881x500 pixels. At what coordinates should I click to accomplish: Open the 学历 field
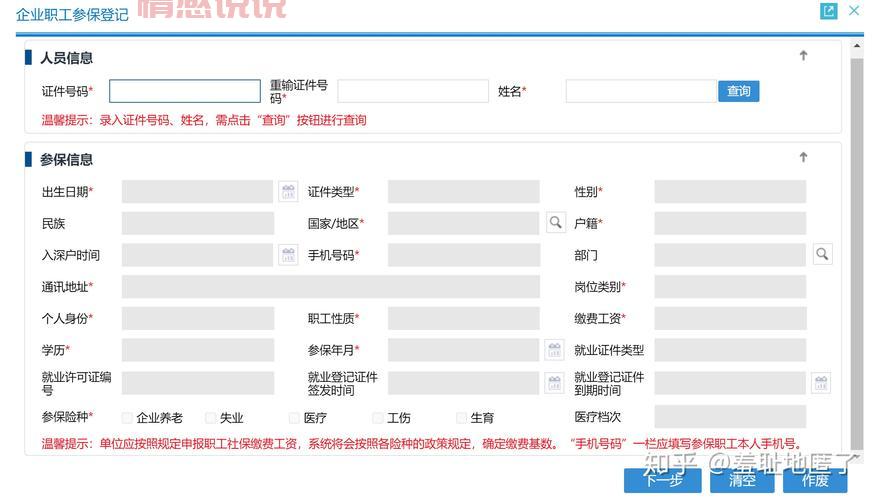click(198, 350)
